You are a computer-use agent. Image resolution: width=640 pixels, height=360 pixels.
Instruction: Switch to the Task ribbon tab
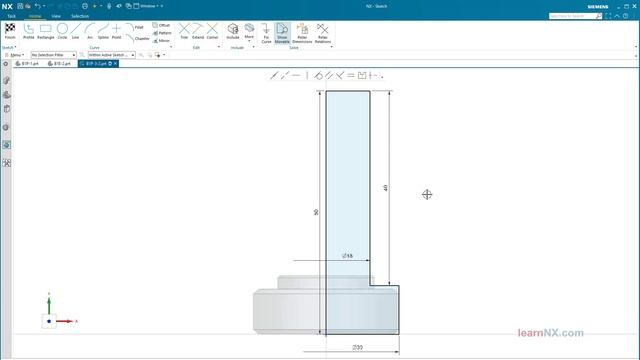pos(11,16)
